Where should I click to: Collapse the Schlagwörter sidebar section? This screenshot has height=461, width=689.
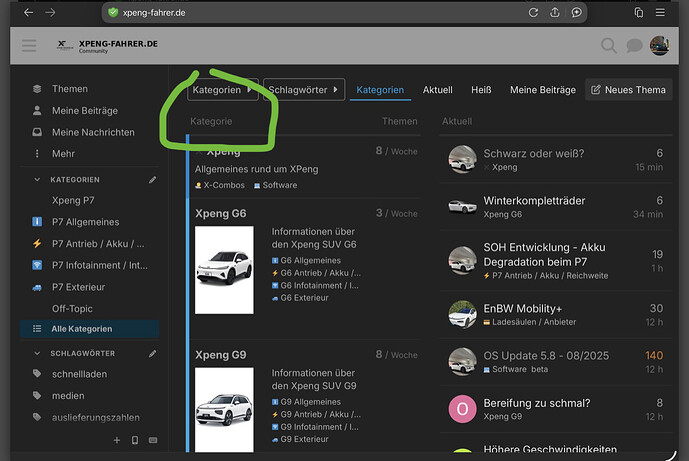pos(38,353)
